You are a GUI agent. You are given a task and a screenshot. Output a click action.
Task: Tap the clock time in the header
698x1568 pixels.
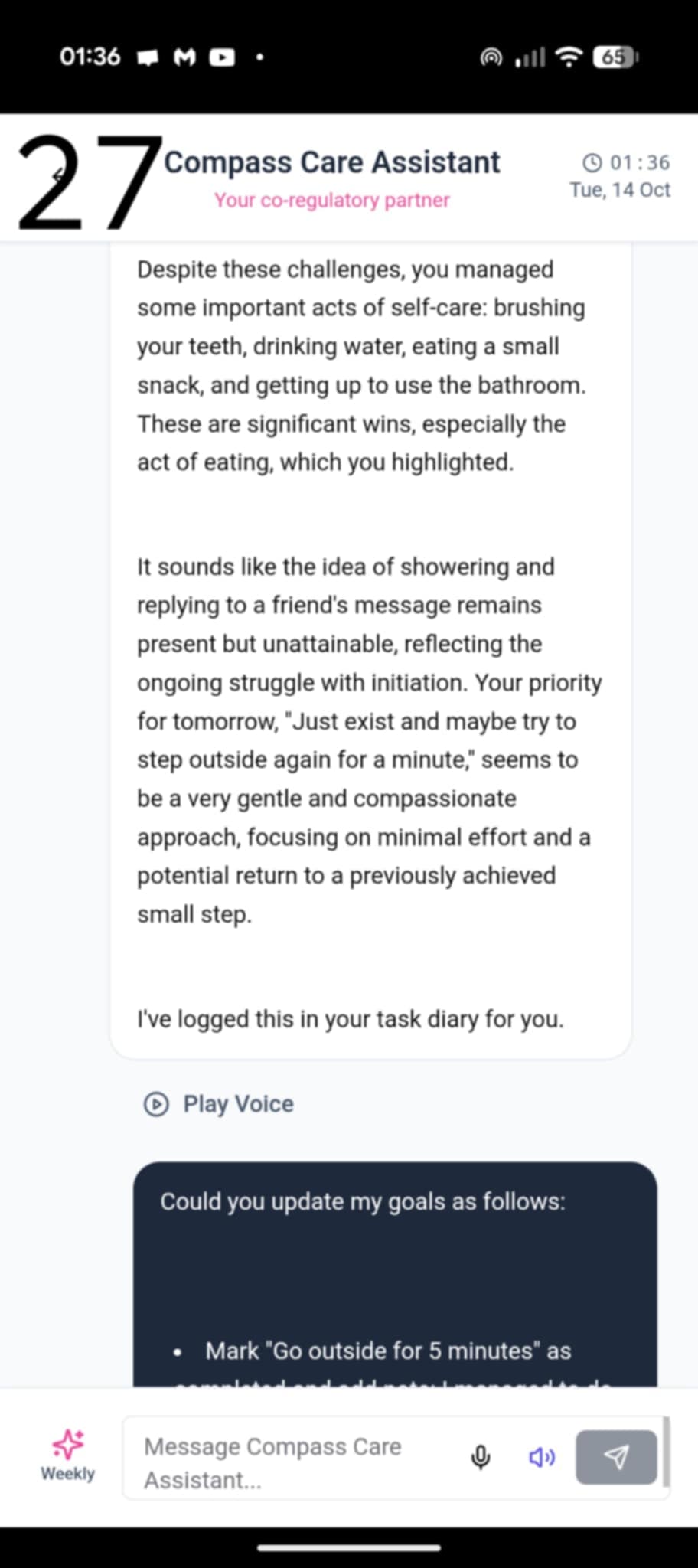point(627,162)
